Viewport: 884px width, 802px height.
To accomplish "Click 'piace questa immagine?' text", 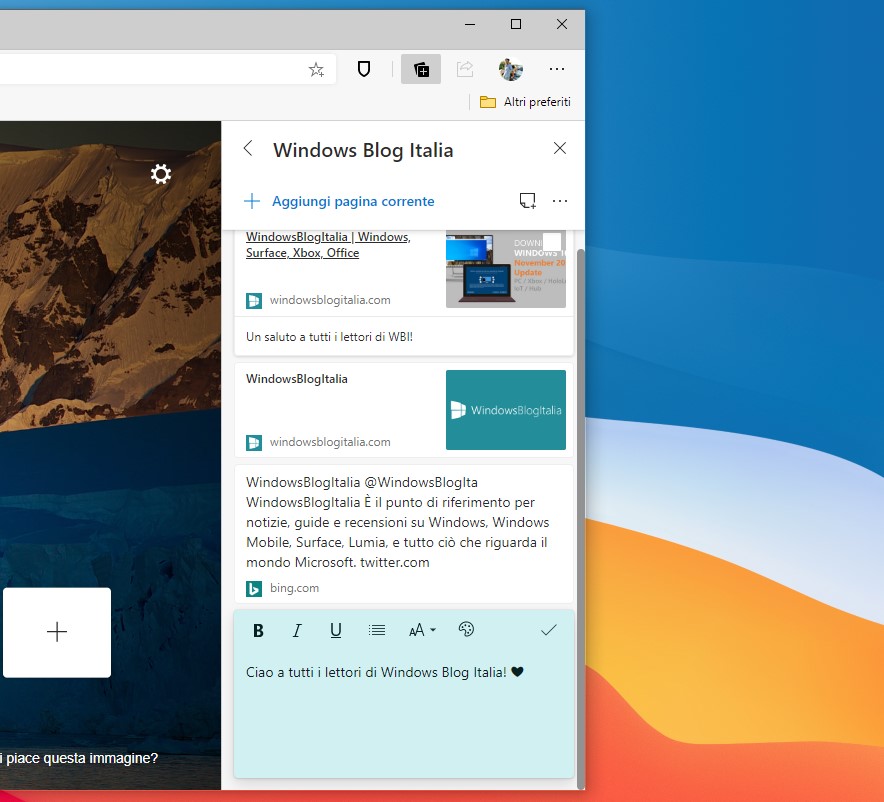I will pyautogui.click(x=82, y=759).
